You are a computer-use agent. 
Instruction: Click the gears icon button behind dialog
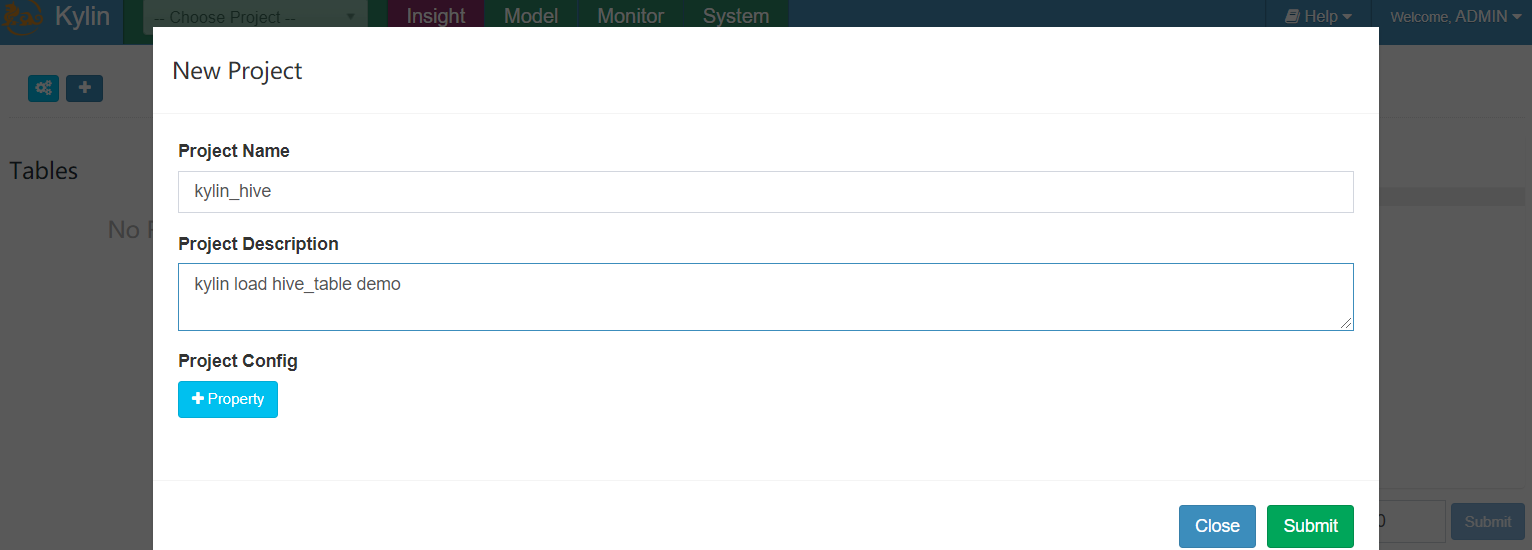(x=43, y=88)
